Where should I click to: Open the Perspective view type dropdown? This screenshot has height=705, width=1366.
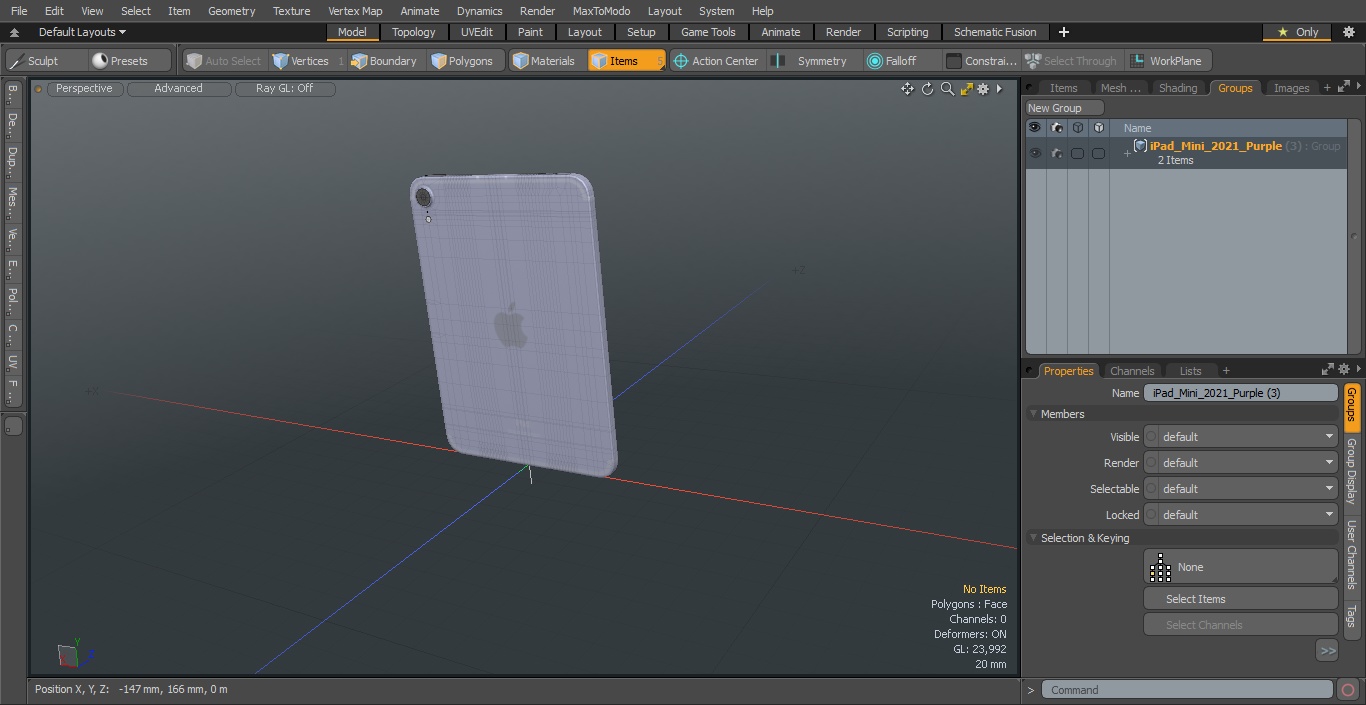pyautogui.click(x=85, y=89)
